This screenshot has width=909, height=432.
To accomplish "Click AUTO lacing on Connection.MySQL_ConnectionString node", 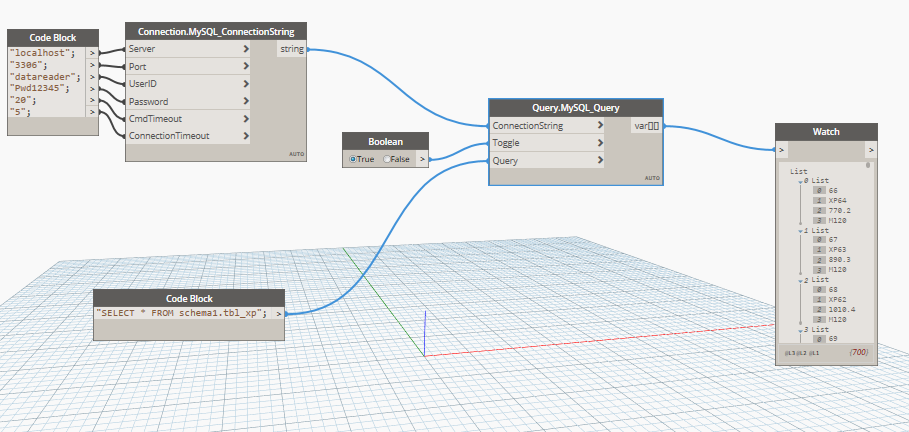I will (296, 154).
